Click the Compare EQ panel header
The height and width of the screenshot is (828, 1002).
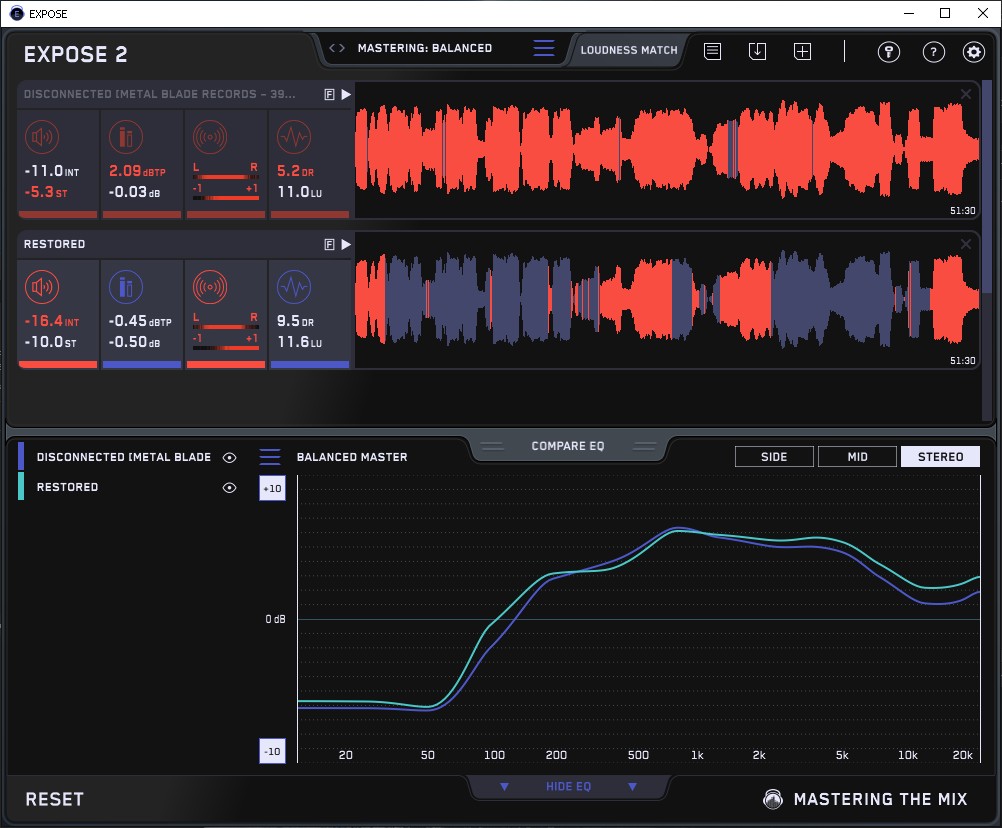pos(568,446)
